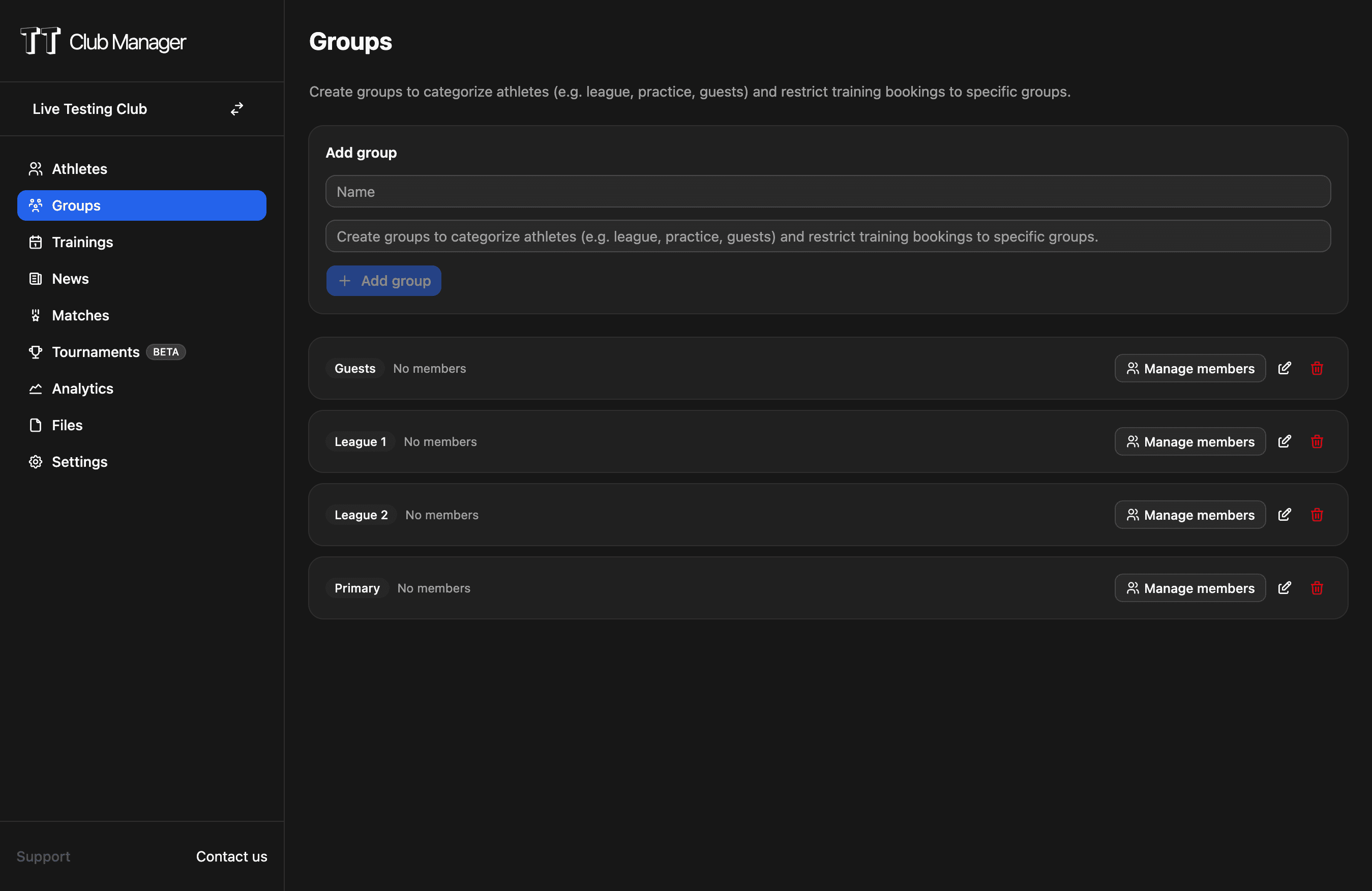Click the Support label in sidebar footer

click(43, 856)
